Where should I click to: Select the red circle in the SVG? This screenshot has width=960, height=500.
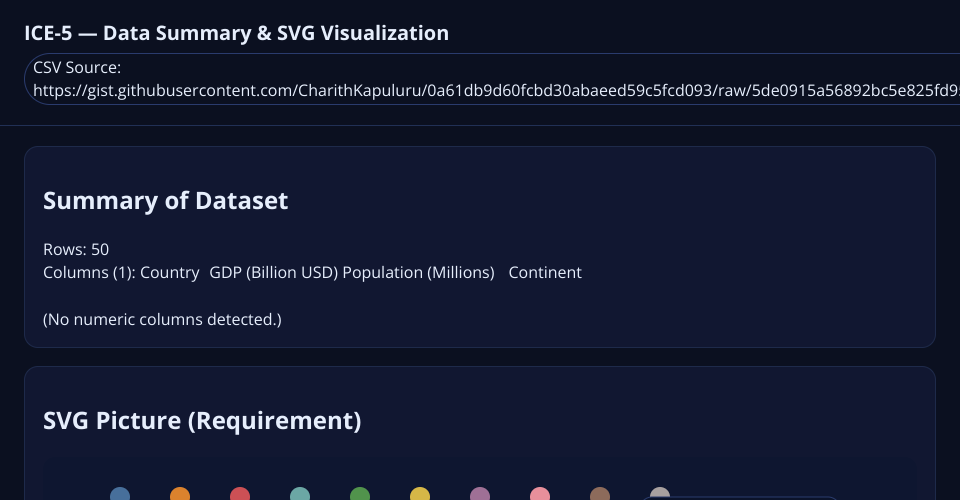[240, 495]
